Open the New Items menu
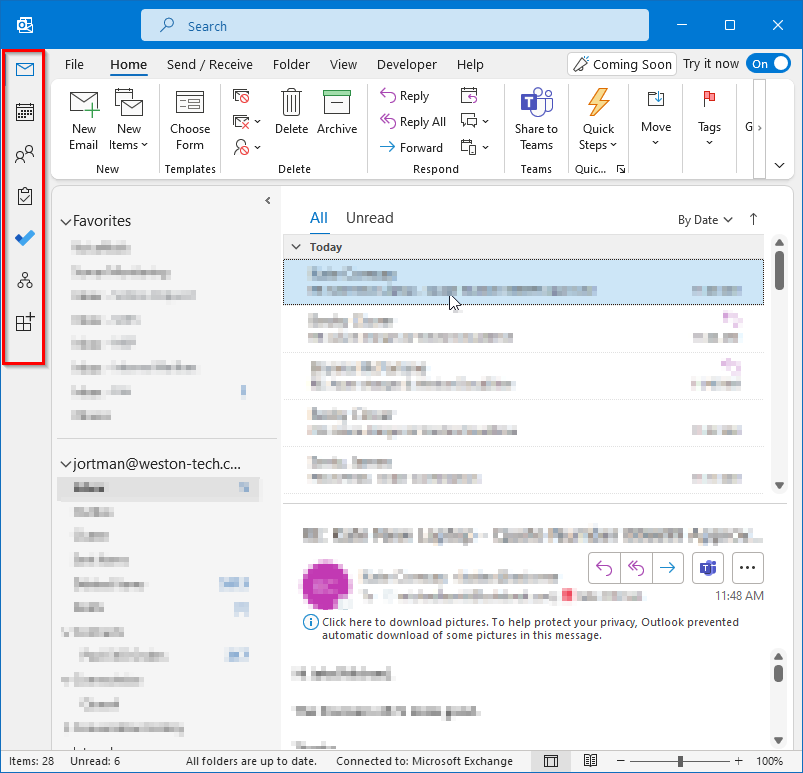This screenshot has height=773, width=803. pos(129,121)
